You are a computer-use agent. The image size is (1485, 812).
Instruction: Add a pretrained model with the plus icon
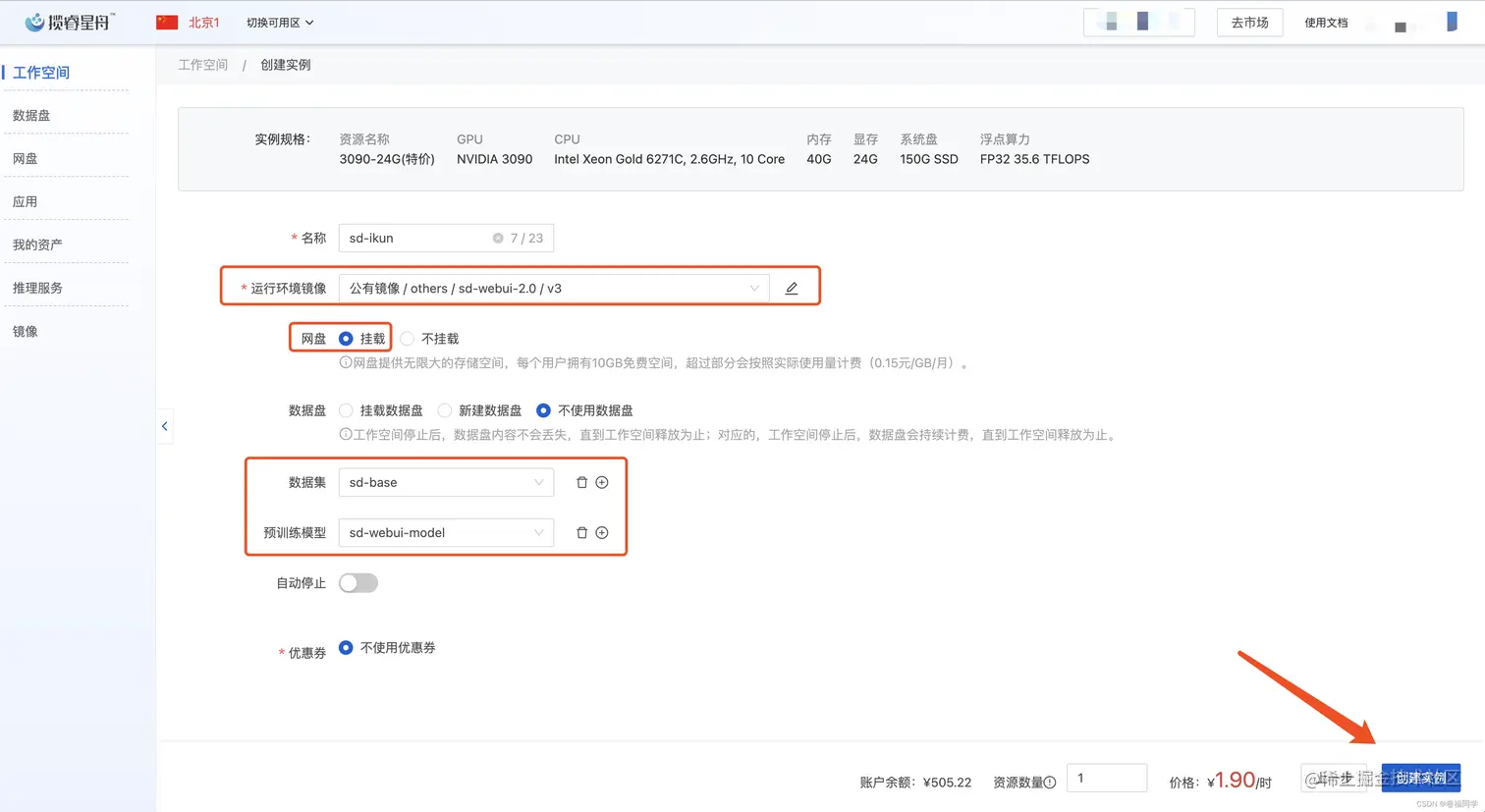click(x=602, y=532)
